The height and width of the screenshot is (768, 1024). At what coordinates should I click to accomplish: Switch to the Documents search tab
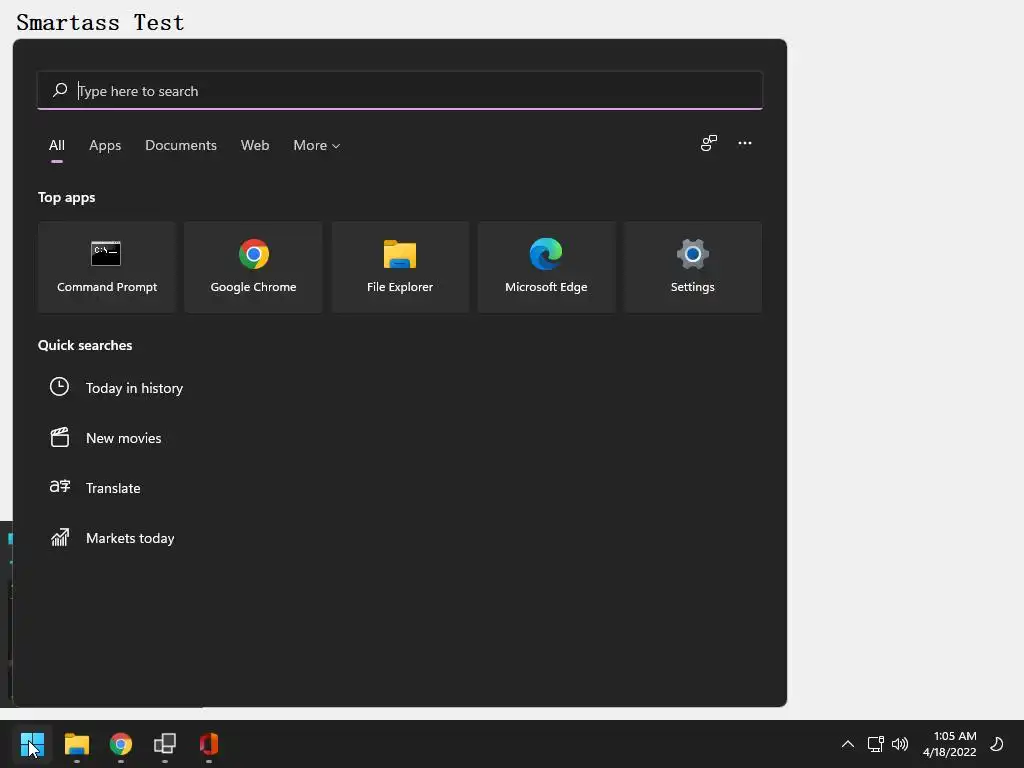point(181,146)
